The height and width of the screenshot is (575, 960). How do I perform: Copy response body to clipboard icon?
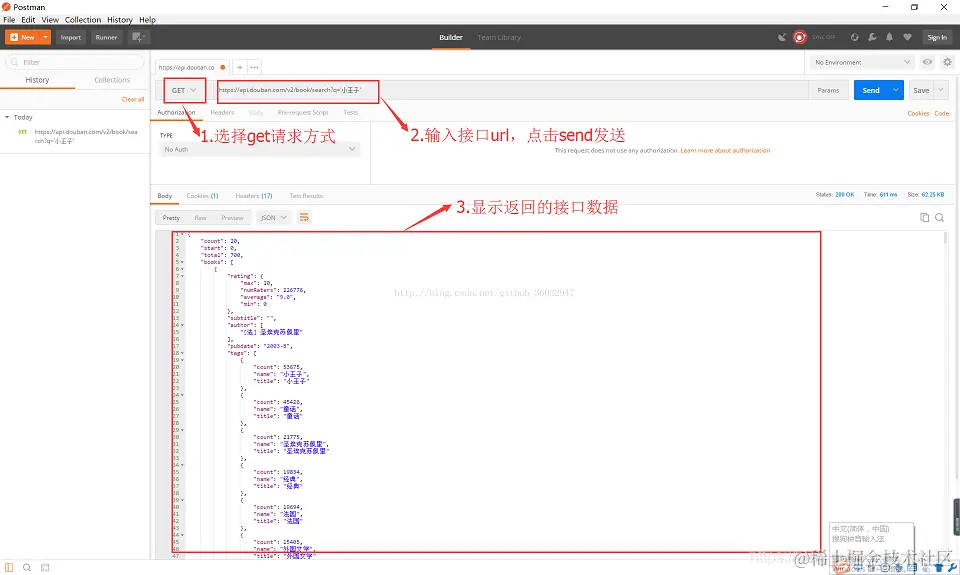coord(924,217)
